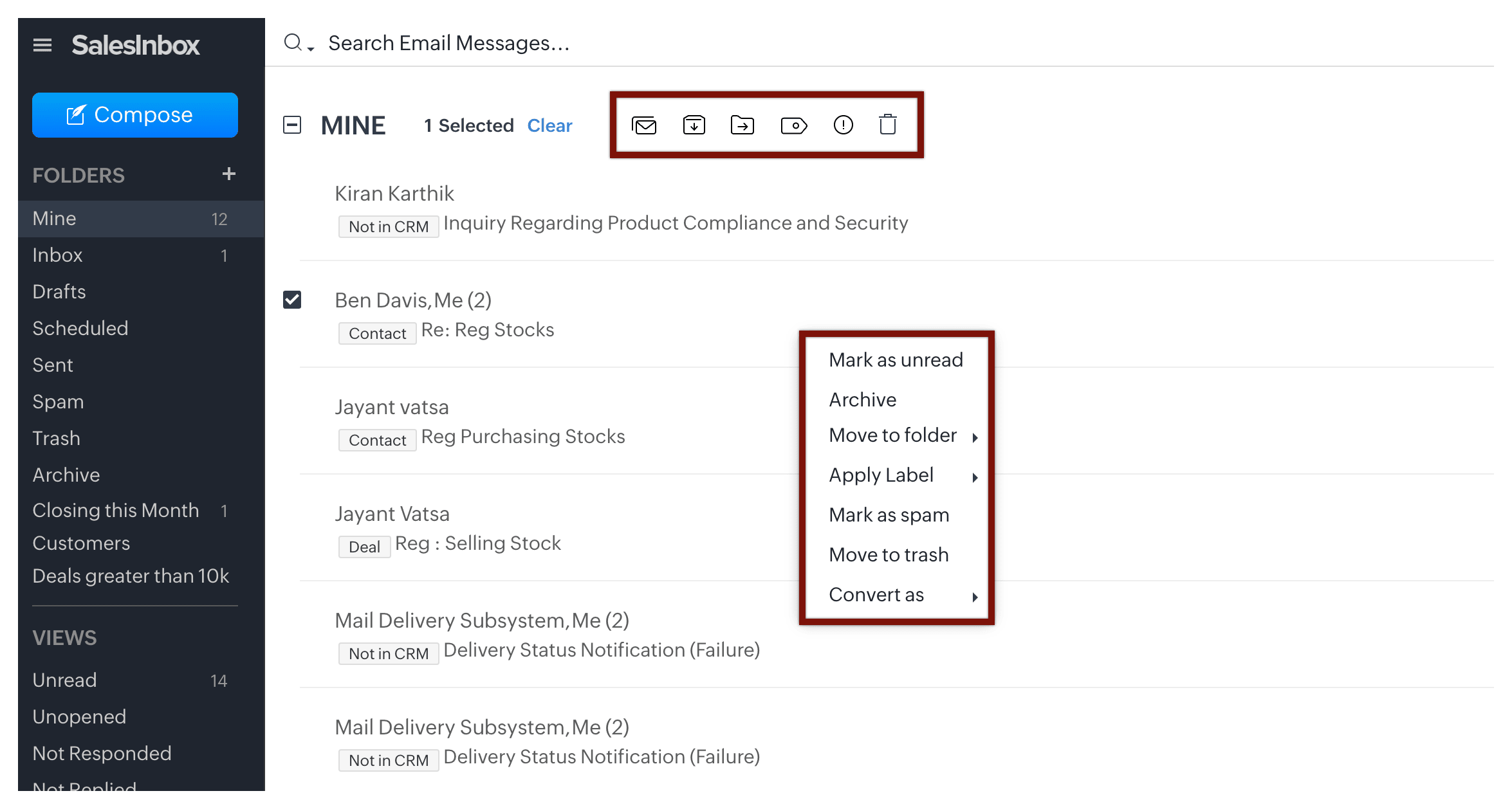Click the Clear selection link
Screen dimensions: 1512x809
coord(549,125)
